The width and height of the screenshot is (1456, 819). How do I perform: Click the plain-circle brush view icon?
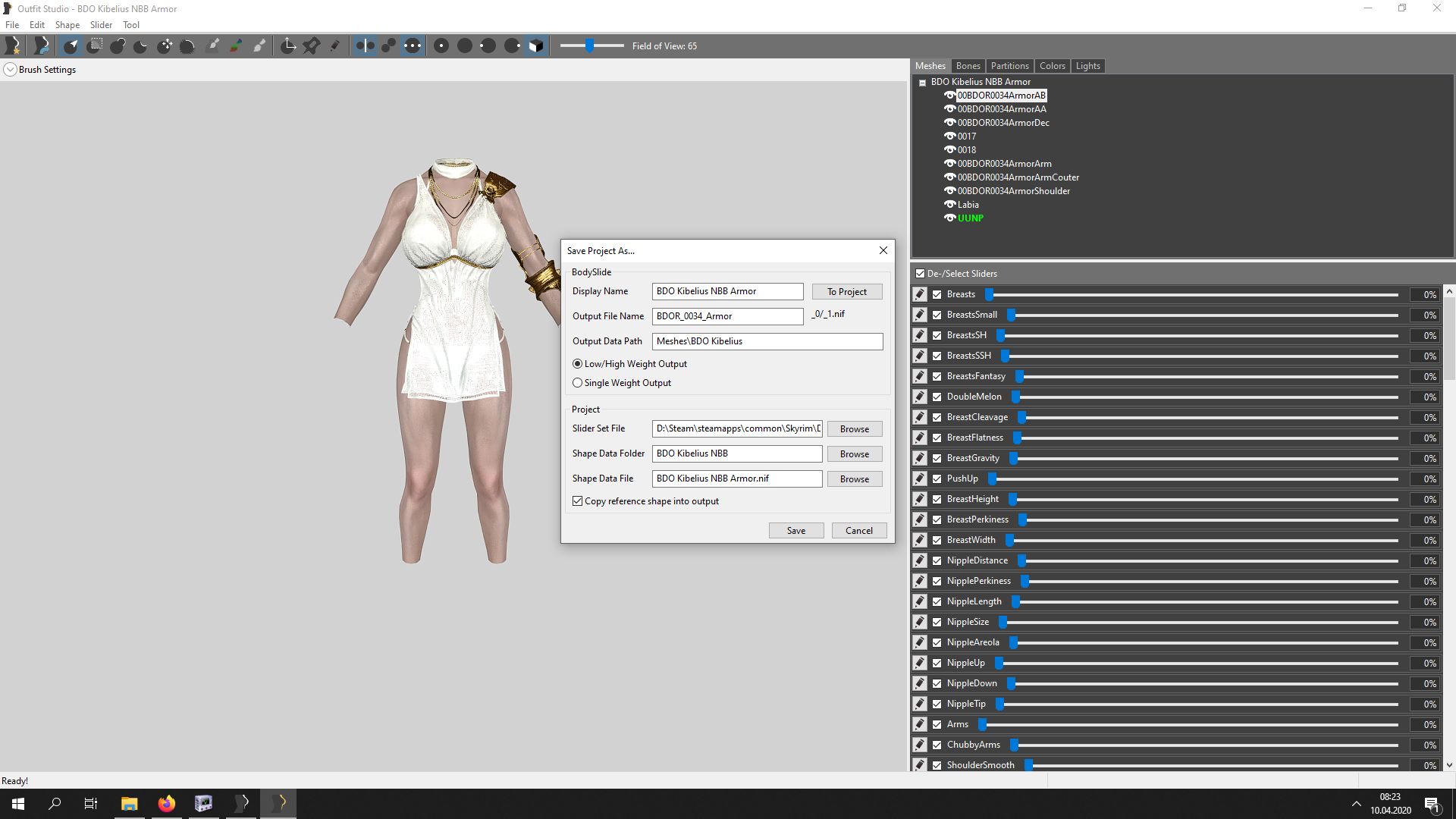click(x=465, y=45)
